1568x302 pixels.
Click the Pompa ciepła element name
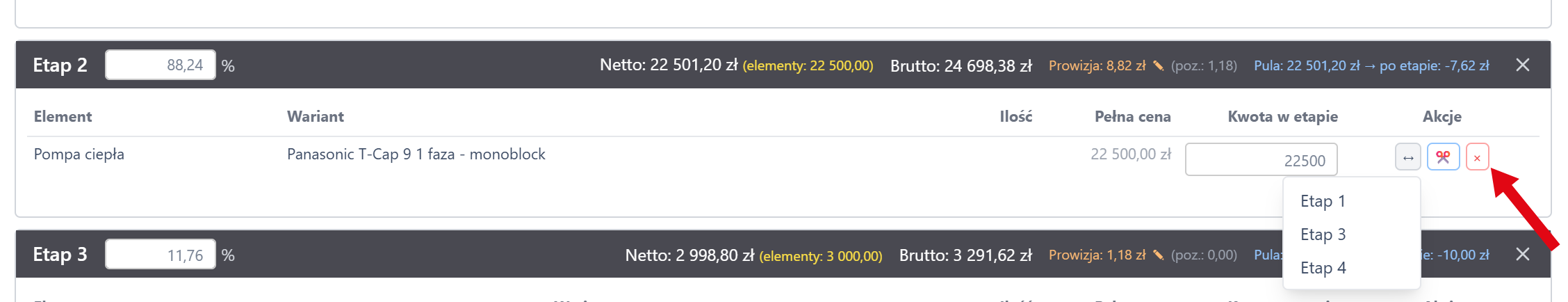[79, 154]
